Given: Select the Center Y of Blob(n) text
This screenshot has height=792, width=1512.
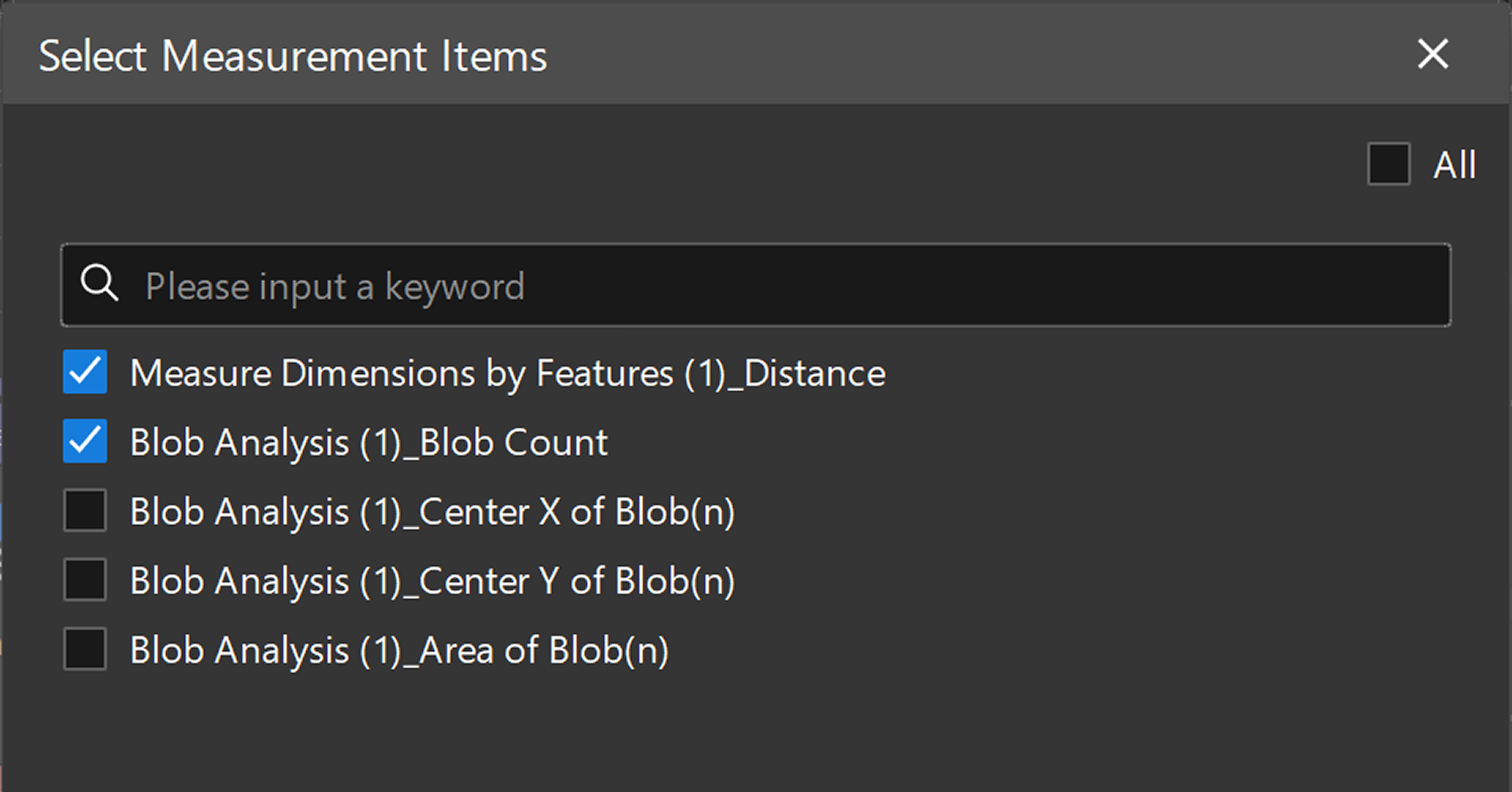Looking at the screenshot, I should click(433, 580).
